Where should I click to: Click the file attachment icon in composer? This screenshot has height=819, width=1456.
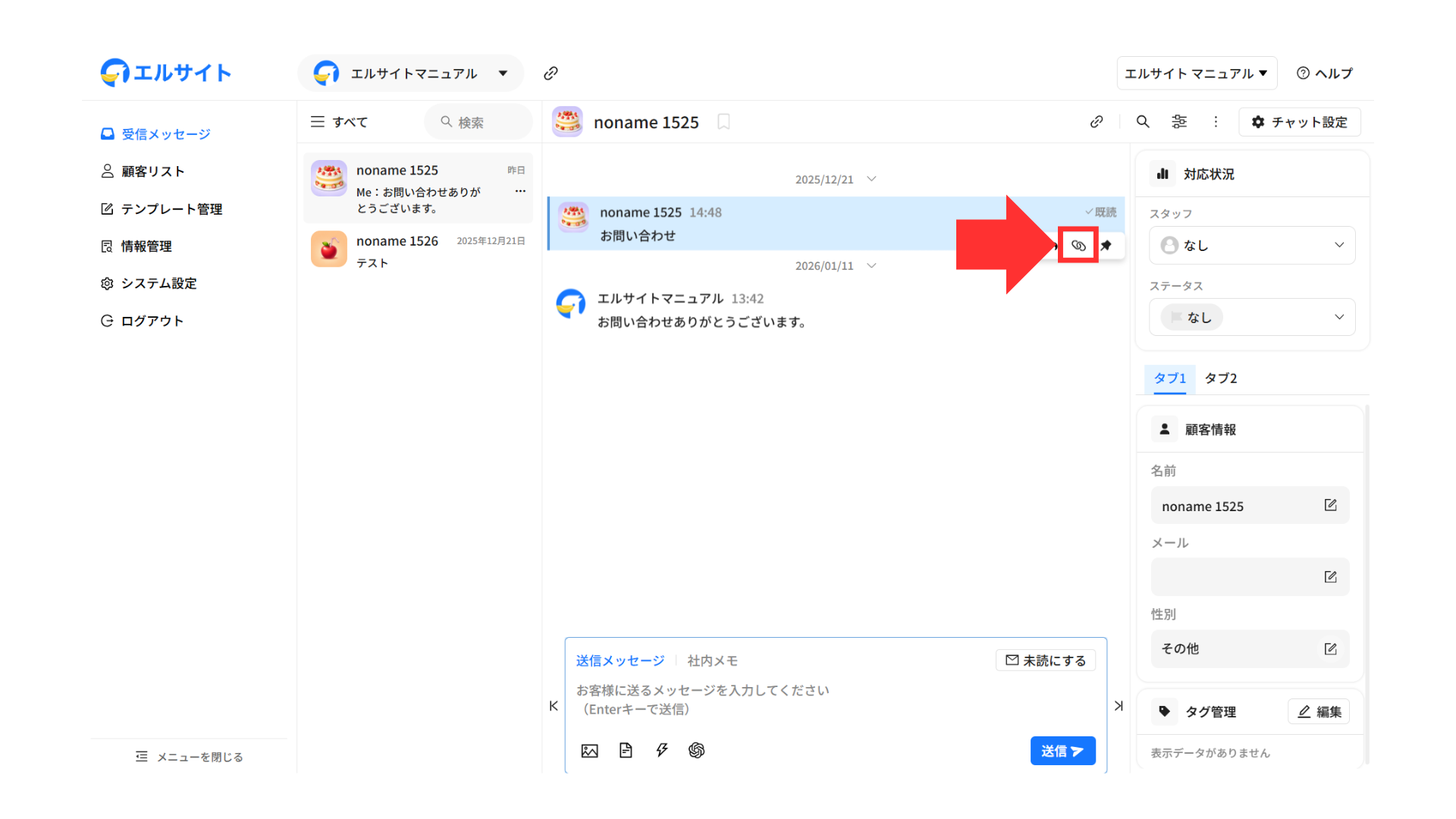626,751
